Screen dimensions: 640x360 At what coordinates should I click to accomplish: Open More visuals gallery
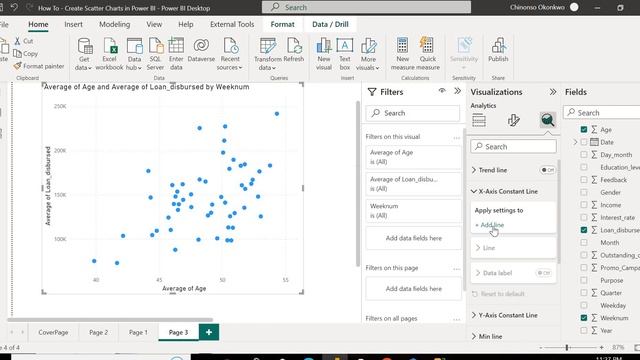(x=368, y=54)
